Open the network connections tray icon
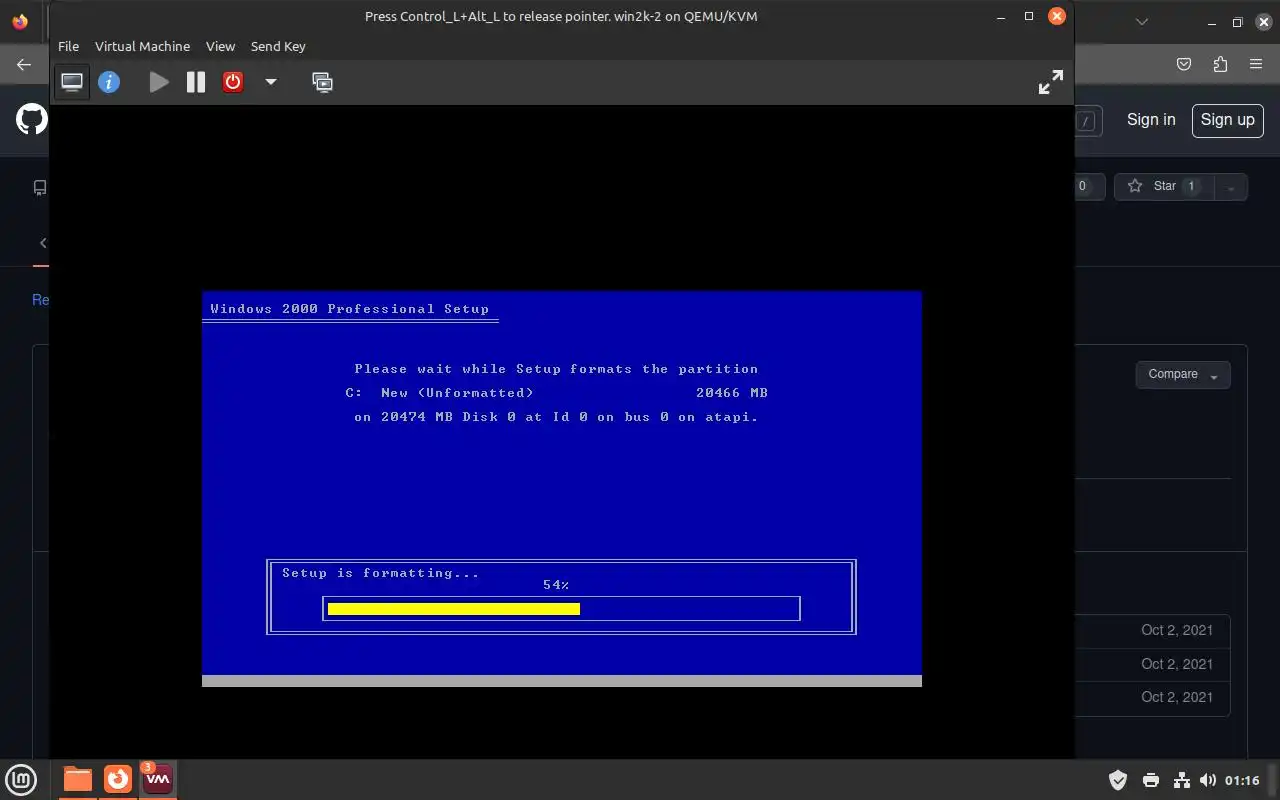 (1181, 780)
